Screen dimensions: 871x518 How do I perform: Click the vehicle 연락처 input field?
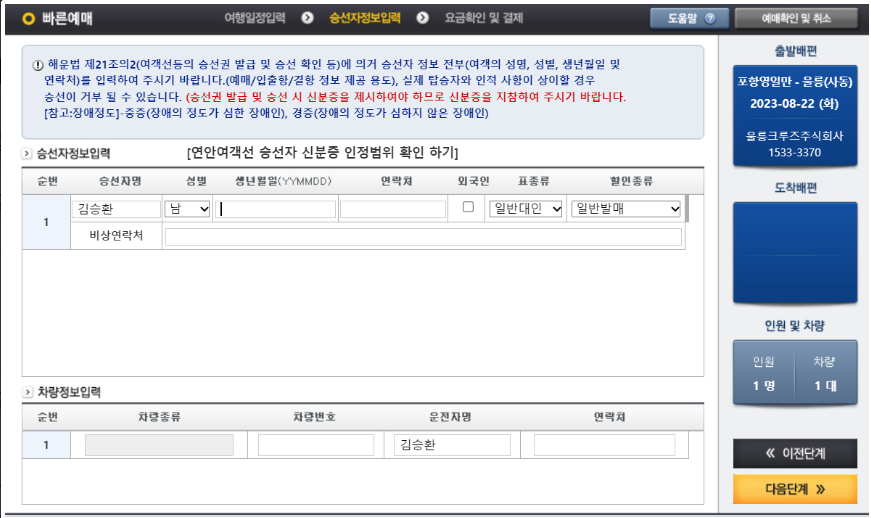pyautogui.click(x=604, y=445)
